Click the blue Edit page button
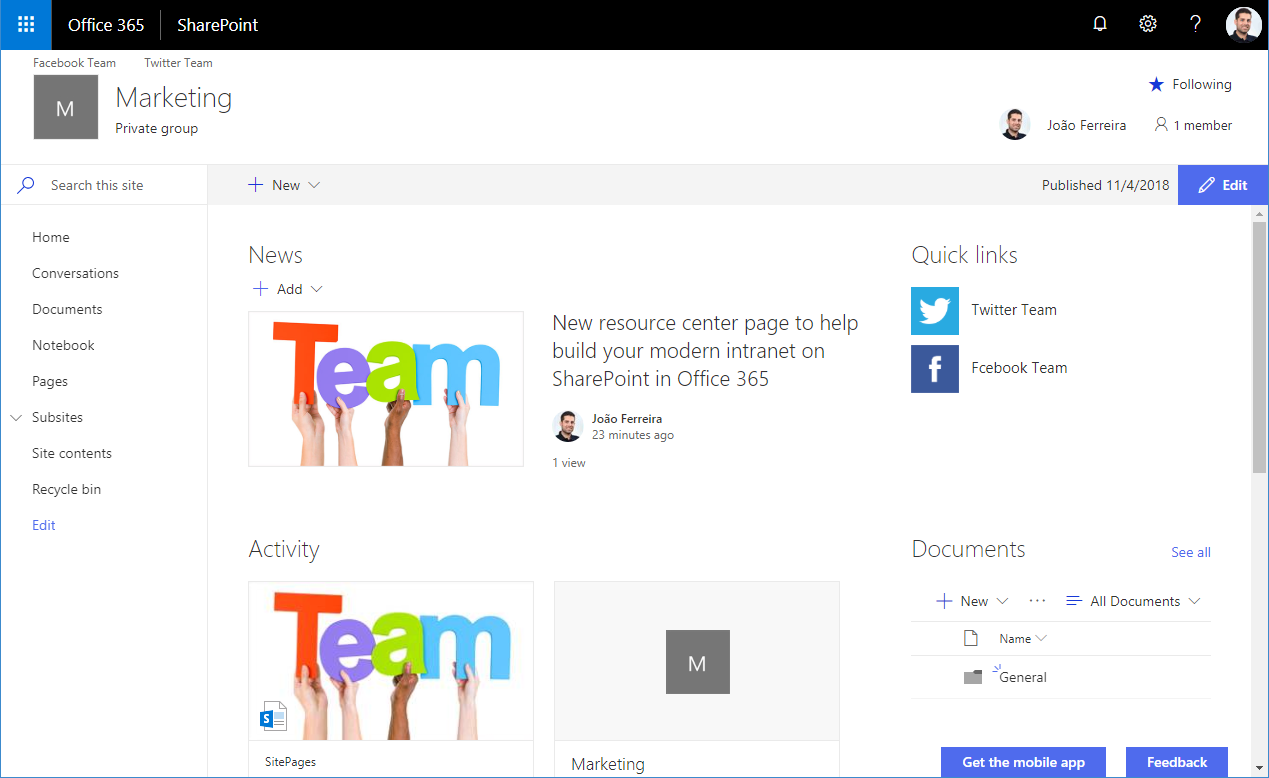This screenshot has height=778, width=1269. [x=1222, y=185]
